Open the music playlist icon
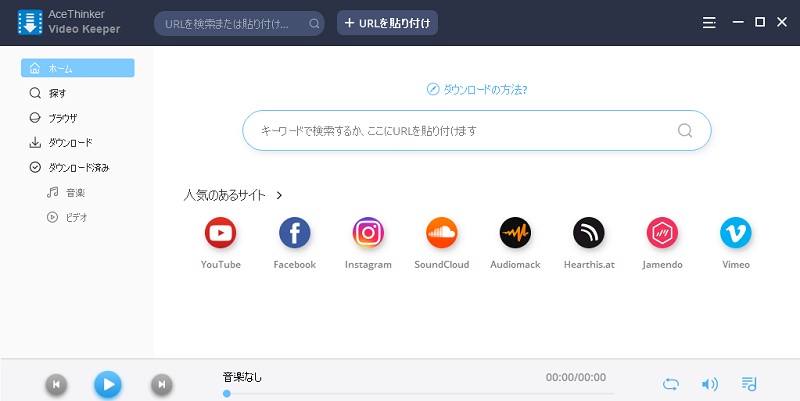The width and height of the screenshot is (800, 401). coord(749,384)
